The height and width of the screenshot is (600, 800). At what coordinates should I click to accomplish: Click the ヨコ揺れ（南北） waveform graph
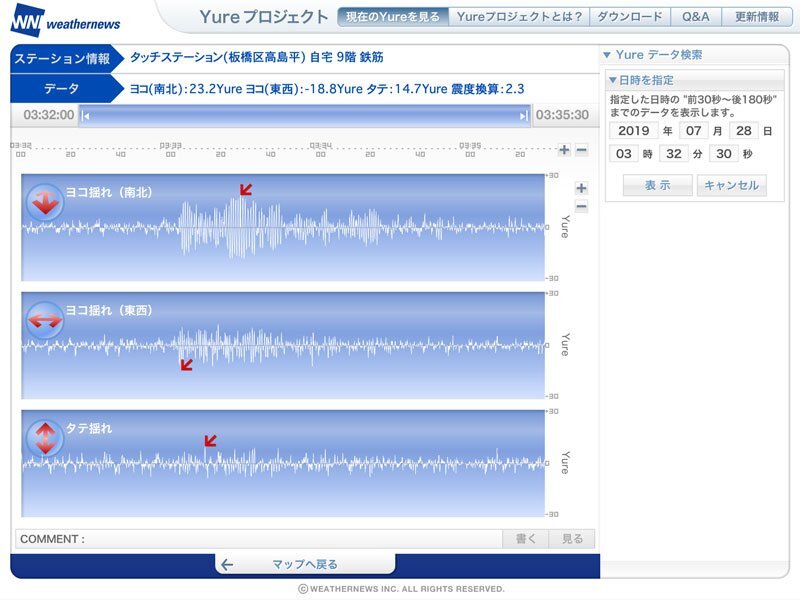(283, 228)
